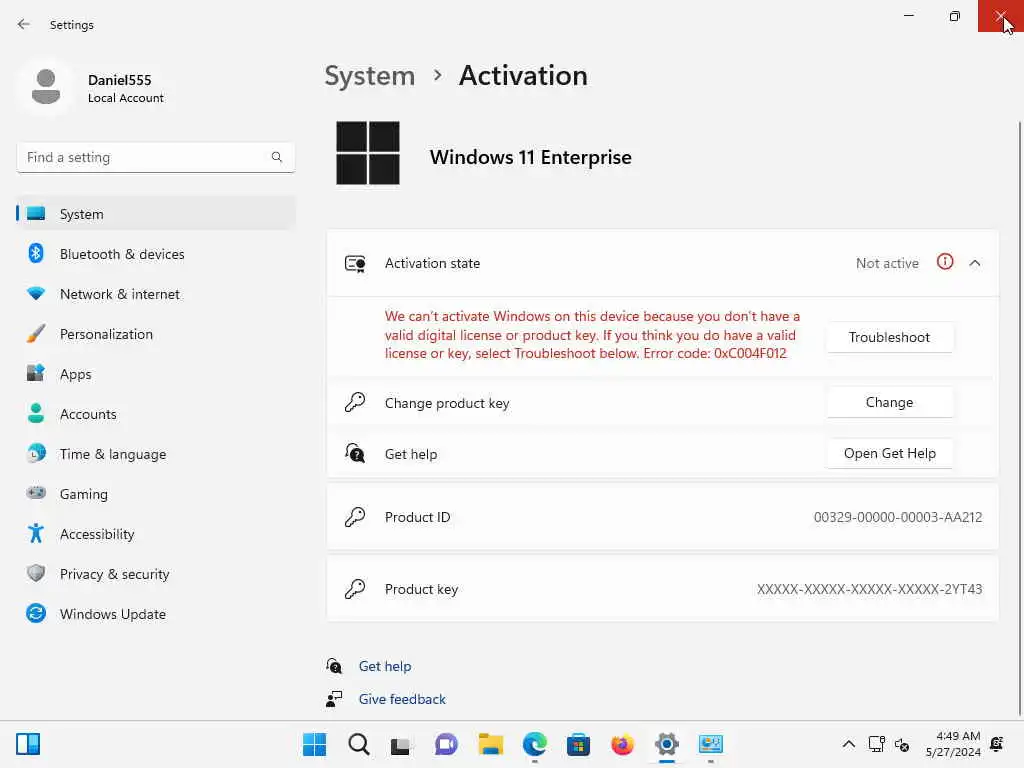This screenshot has height=768, width=1024.
Task: Open taskbar Search
Action: 359,744
